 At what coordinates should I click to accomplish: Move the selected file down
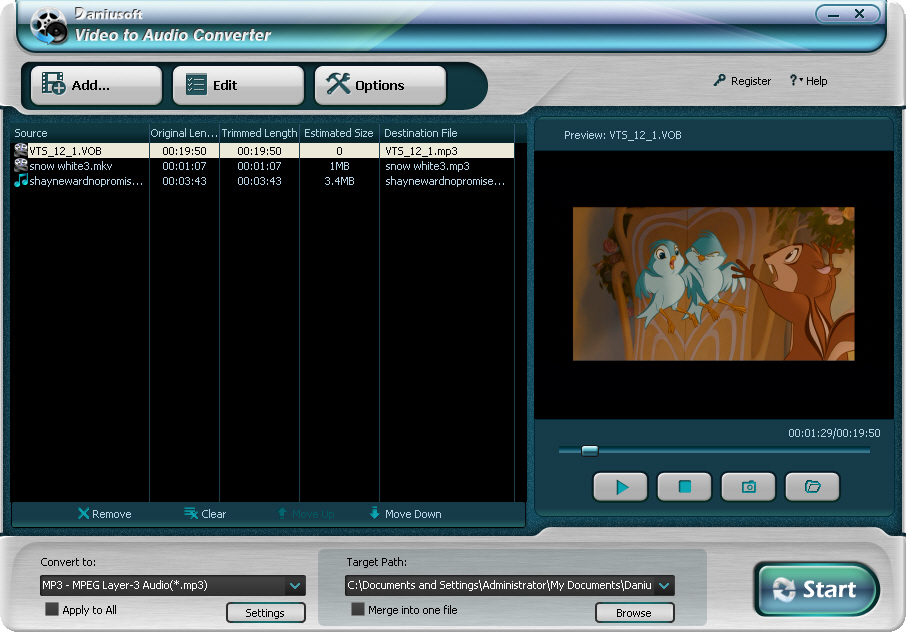coord(405,514)
